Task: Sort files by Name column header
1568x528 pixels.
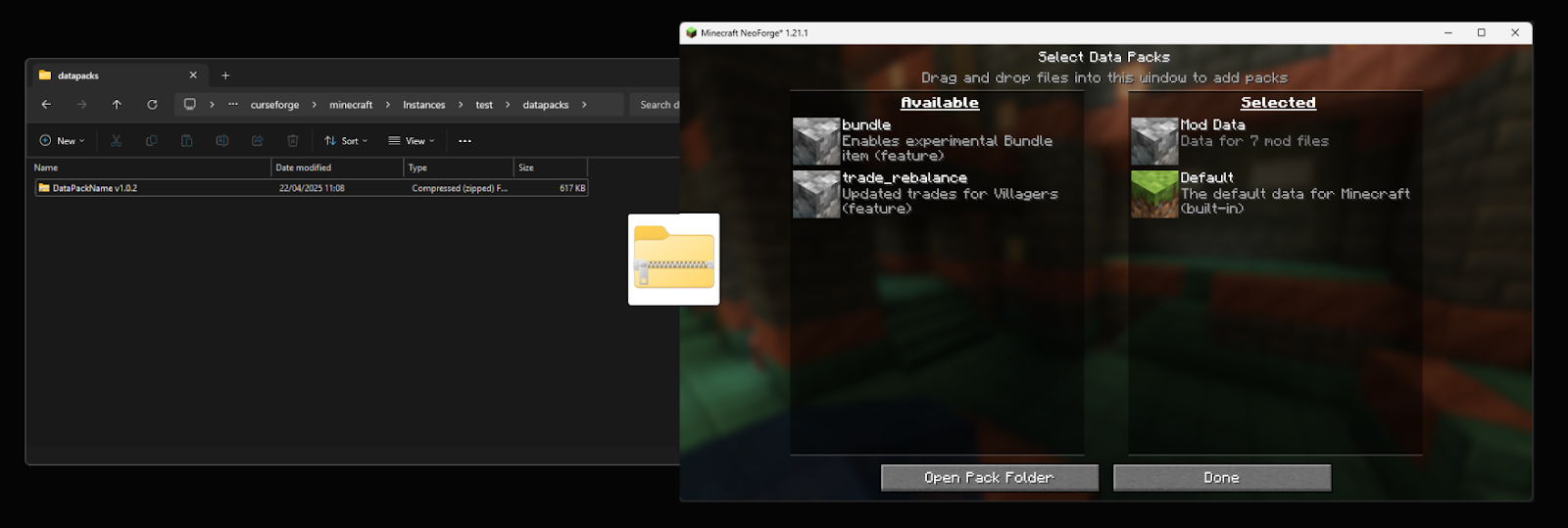Action: click(x=152, y=168)
